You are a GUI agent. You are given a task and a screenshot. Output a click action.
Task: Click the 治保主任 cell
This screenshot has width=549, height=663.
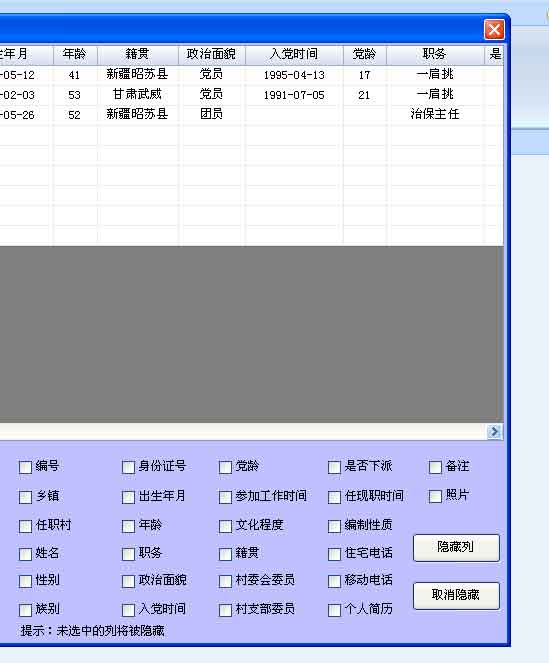(x=435, y=114)
